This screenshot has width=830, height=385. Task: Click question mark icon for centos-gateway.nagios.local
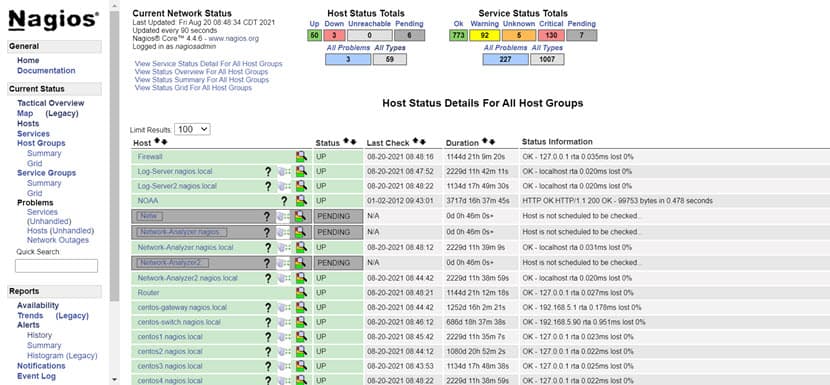click(268, 307)
